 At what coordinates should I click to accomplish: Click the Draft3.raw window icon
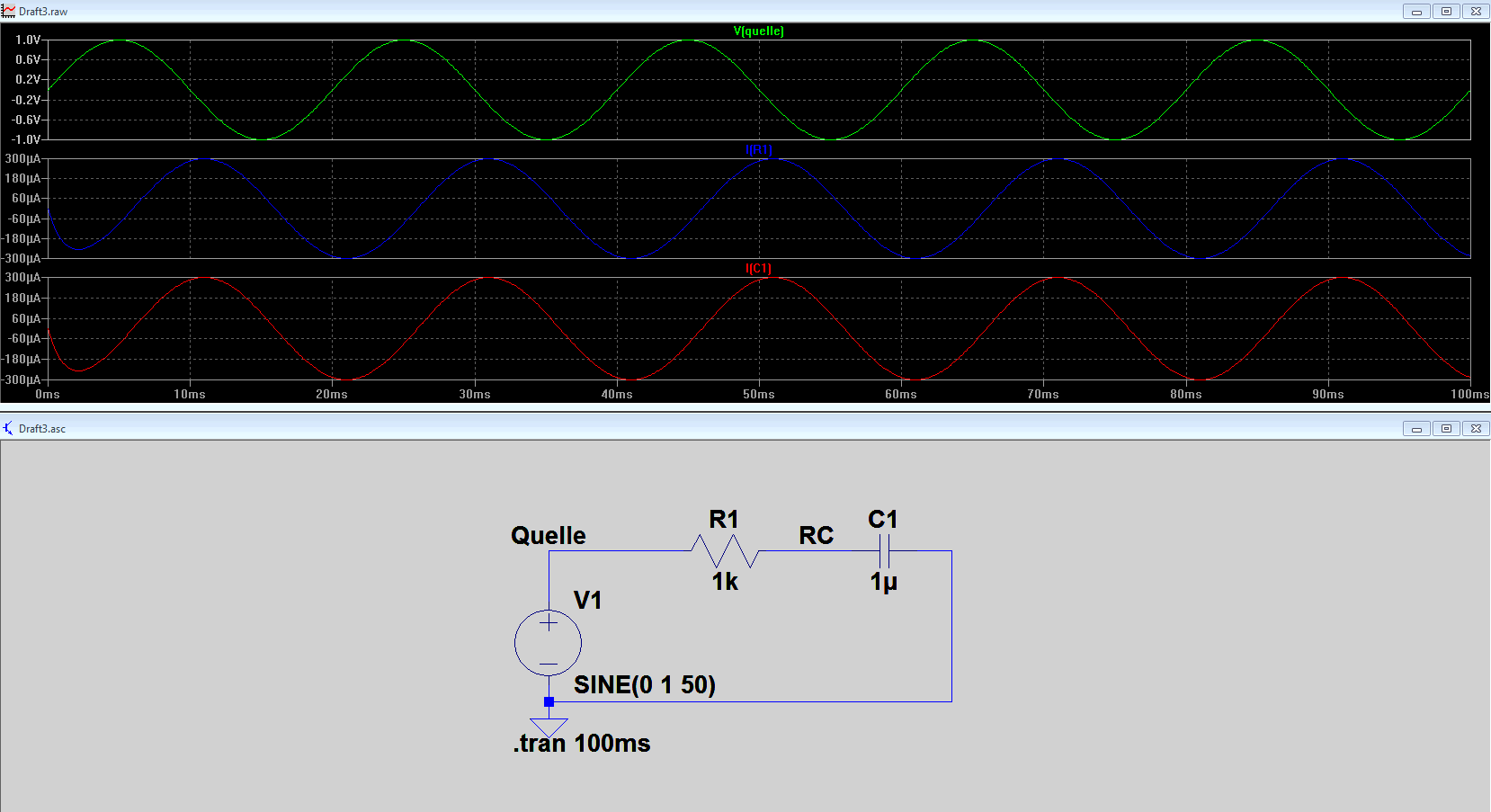click(x=8, y=11)
